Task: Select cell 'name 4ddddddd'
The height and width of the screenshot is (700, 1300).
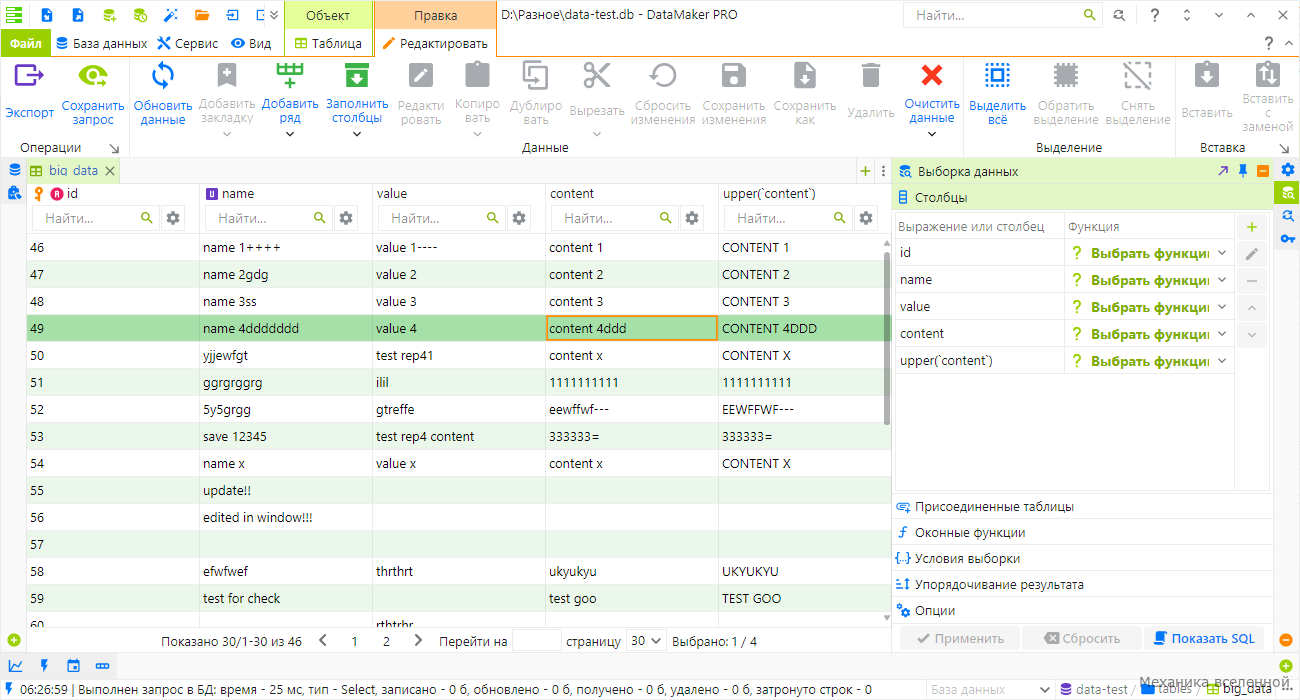Action: pyautogui.click(x=286, y=328)
